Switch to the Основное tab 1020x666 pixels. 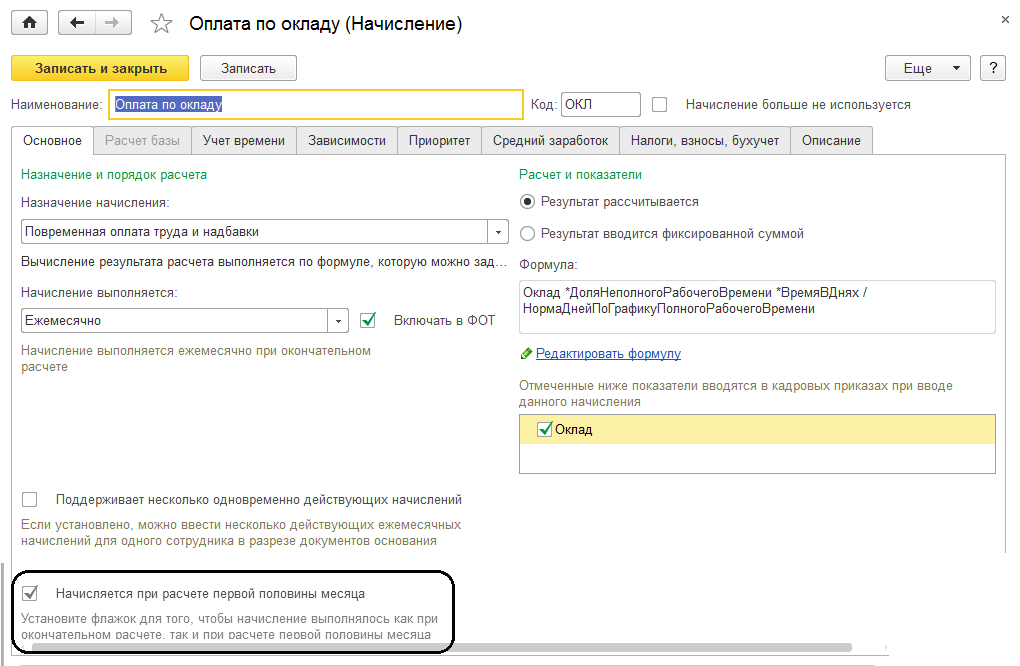(x=53, y=140)
